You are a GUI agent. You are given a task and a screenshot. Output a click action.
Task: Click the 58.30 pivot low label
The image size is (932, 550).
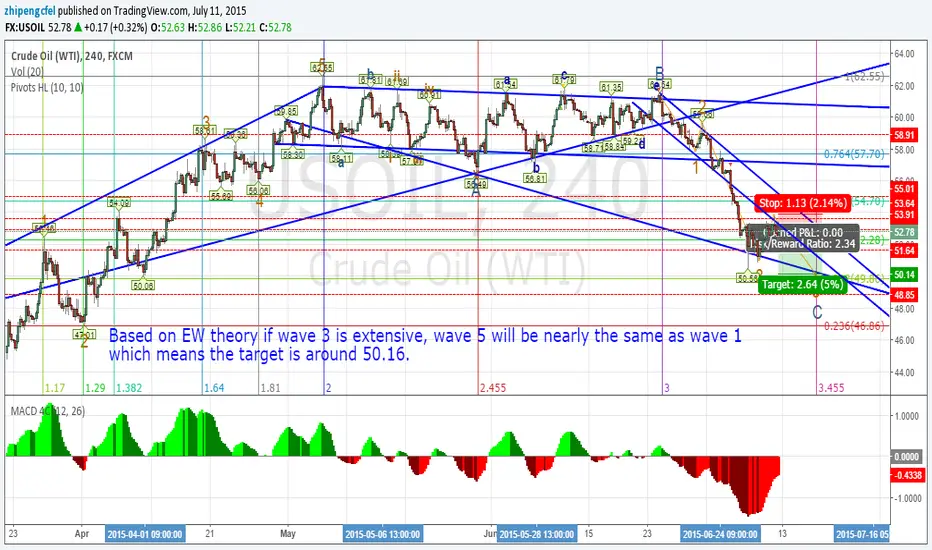click(293, 154)
